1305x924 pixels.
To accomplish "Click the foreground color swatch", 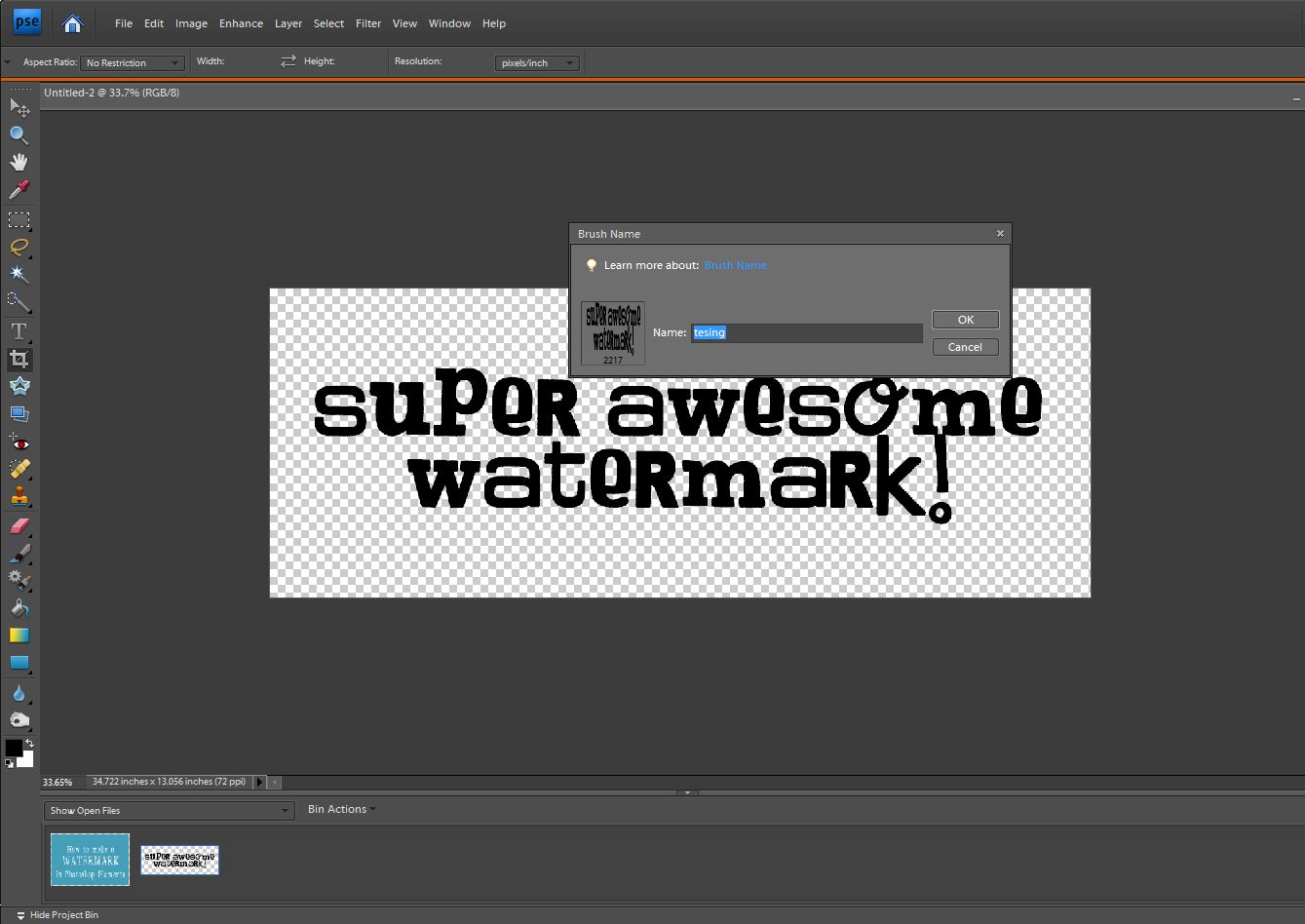I will [x=13, y=747].
